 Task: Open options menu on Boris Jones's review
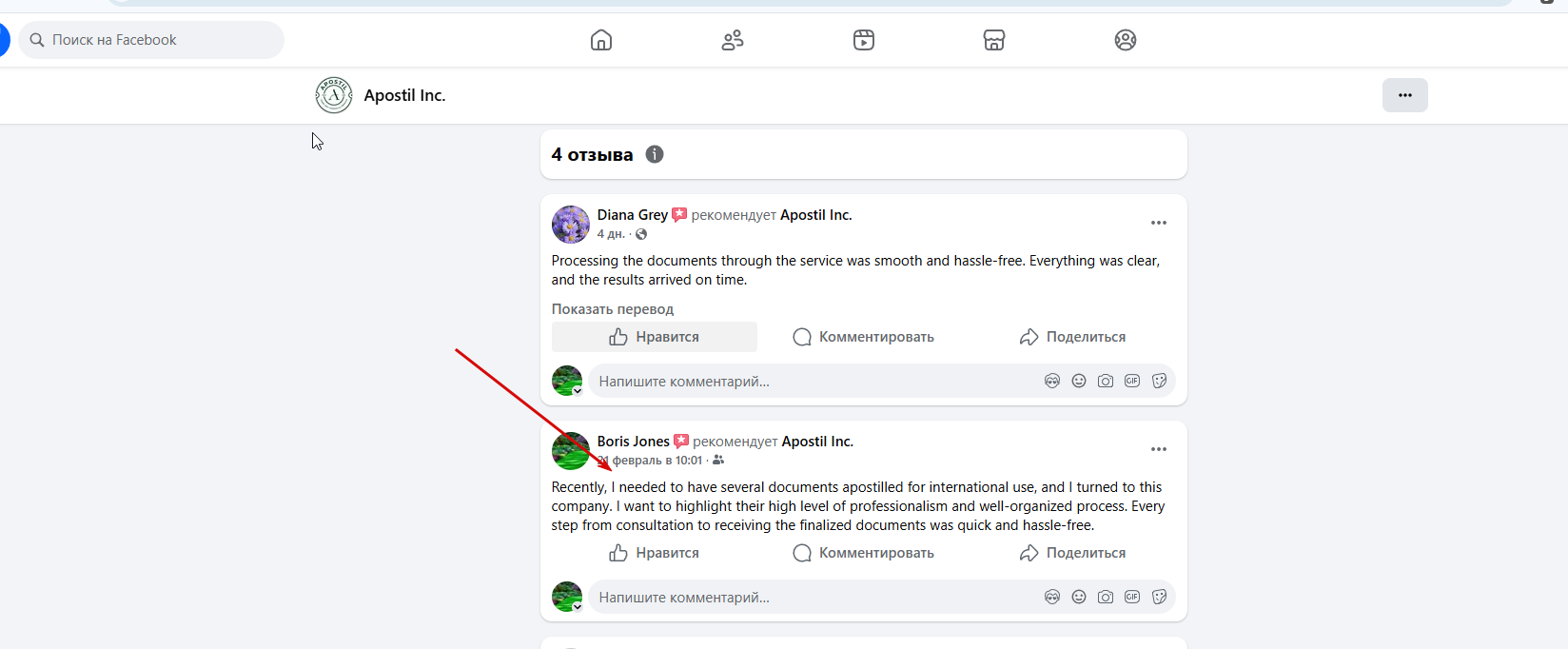[1159, 449]
